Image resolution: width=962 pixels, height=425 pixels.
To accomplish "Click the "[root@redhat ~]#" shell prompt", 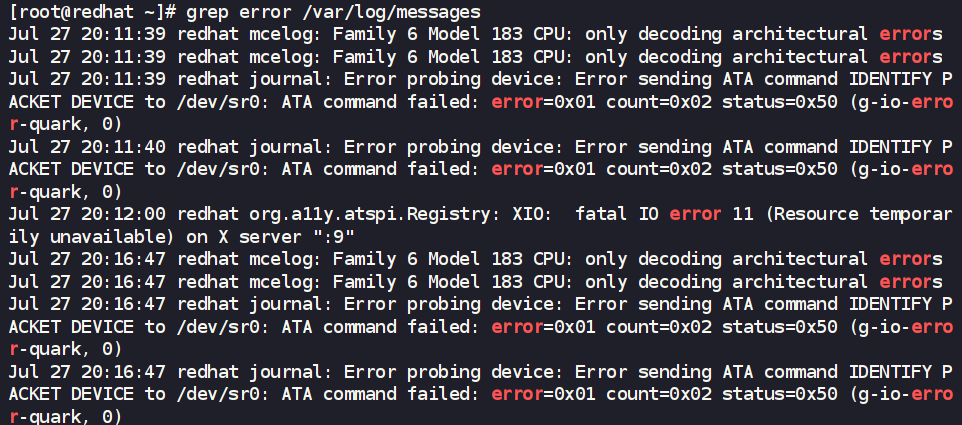I will (x=90, y=11).
